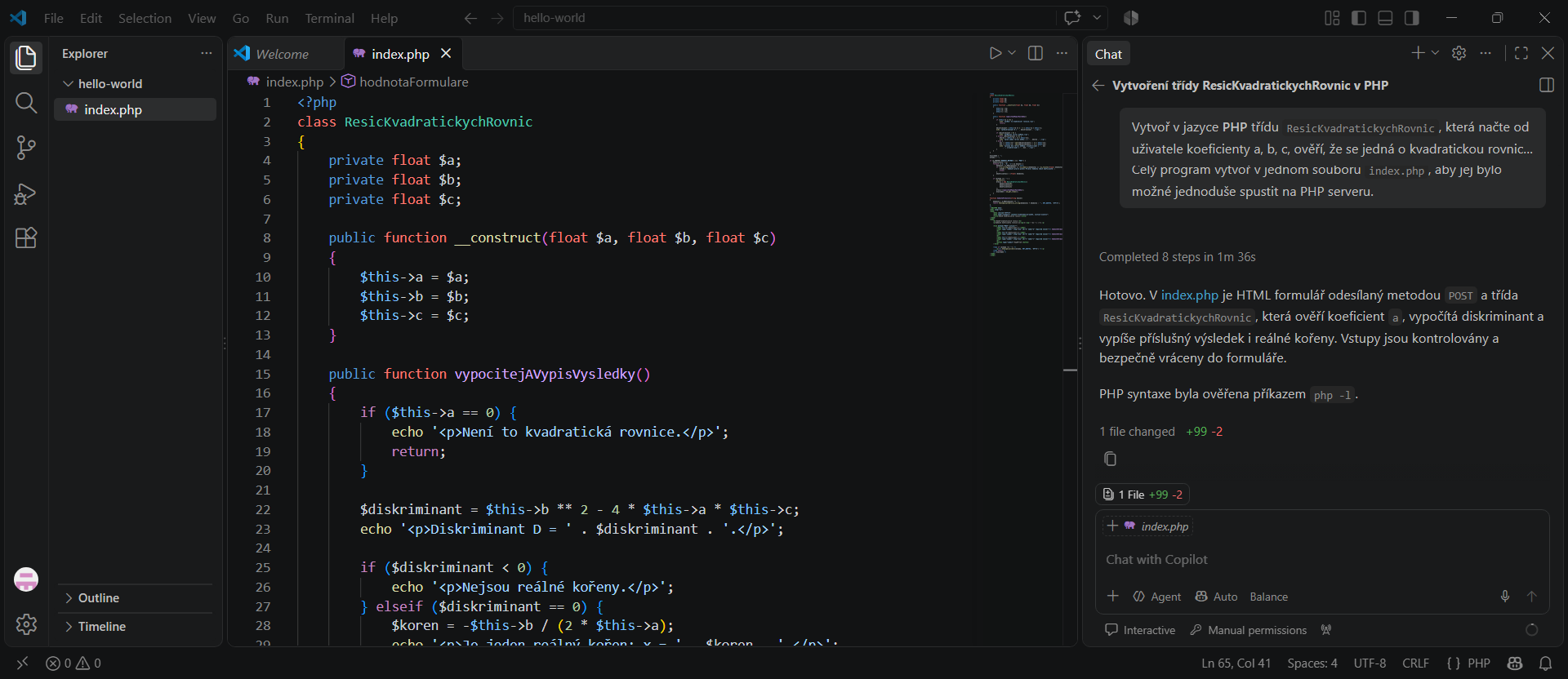Maximize the Chat panel
The image size is (1568, 679).
point(1521,53)
